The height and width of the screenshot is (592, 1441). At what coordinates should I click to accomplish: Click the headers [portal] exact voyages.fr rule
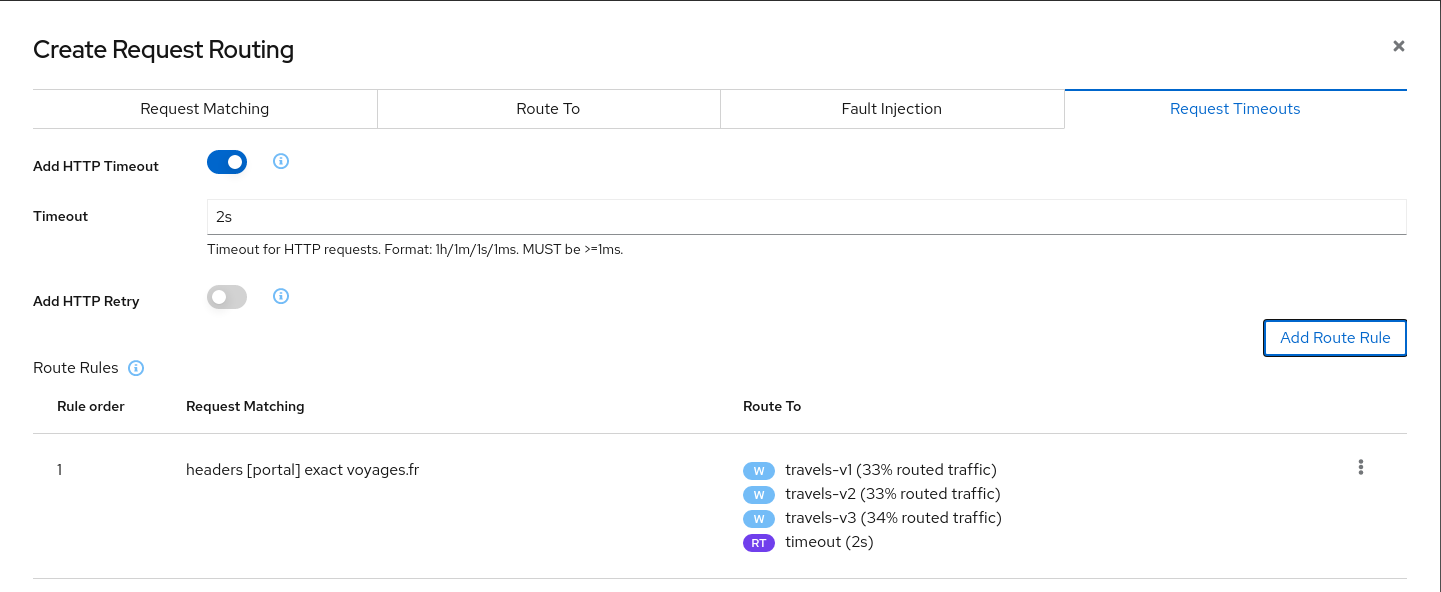(x=302, y=469)
